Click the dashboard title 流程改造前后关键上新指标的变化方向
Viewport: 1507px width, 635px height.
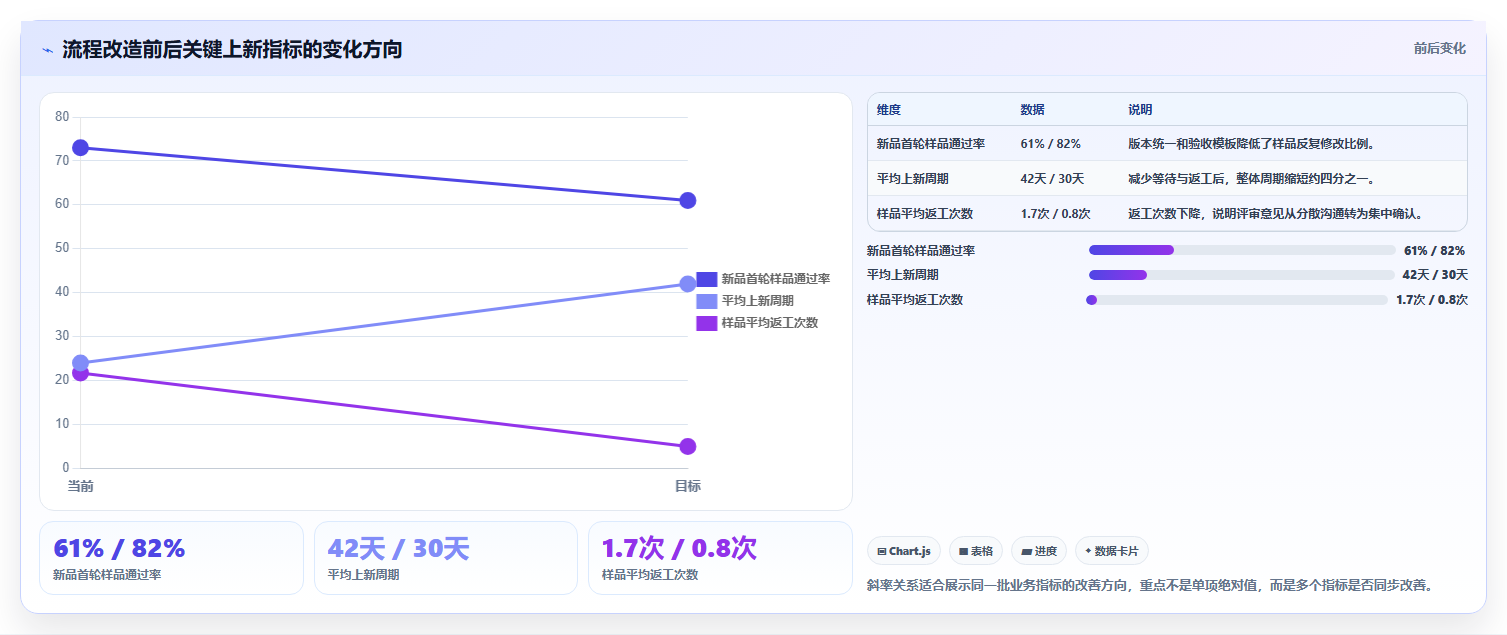(232, 49)
